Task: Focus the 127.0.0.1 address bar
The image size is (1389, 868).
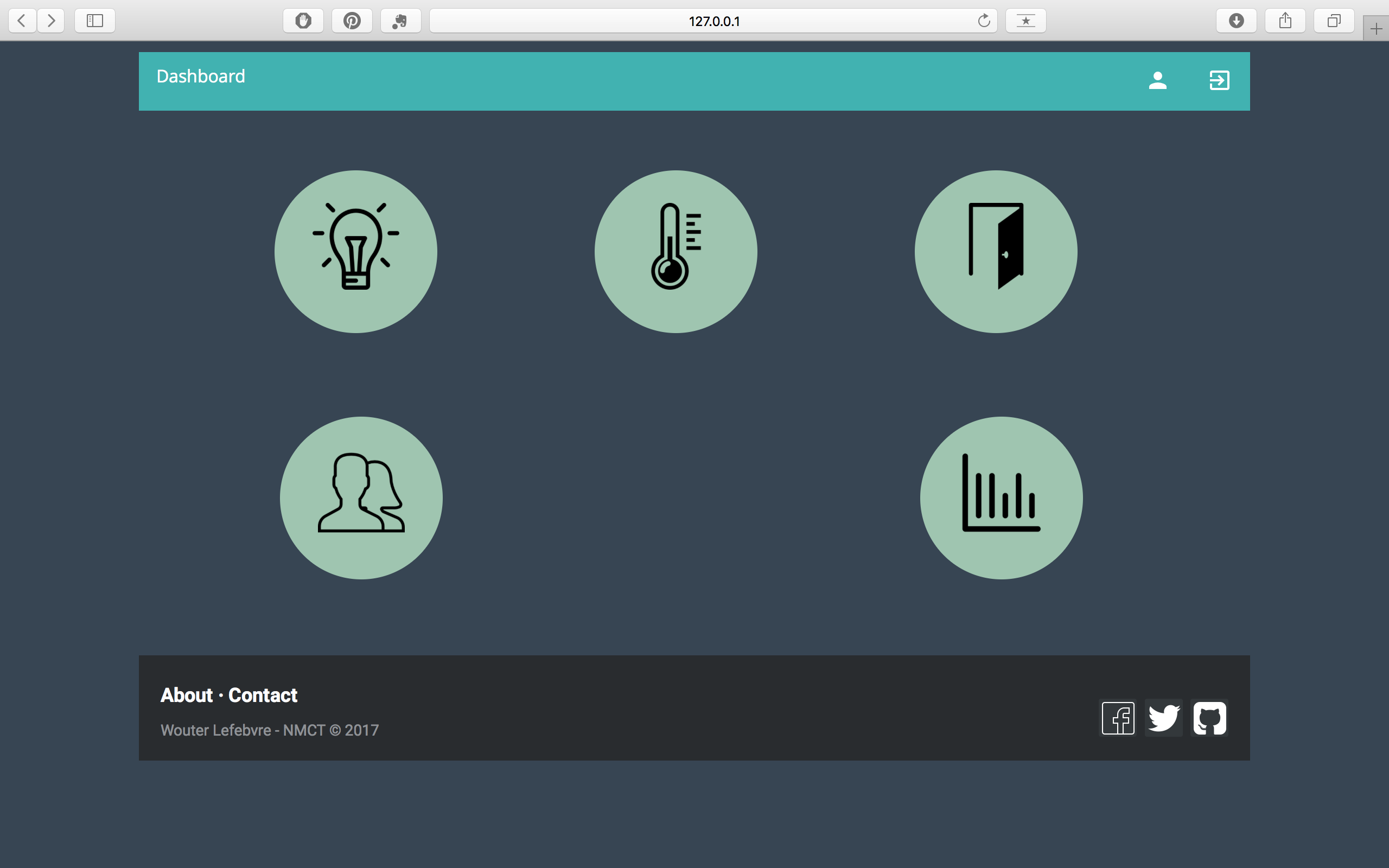Action: tap(713, 21)
